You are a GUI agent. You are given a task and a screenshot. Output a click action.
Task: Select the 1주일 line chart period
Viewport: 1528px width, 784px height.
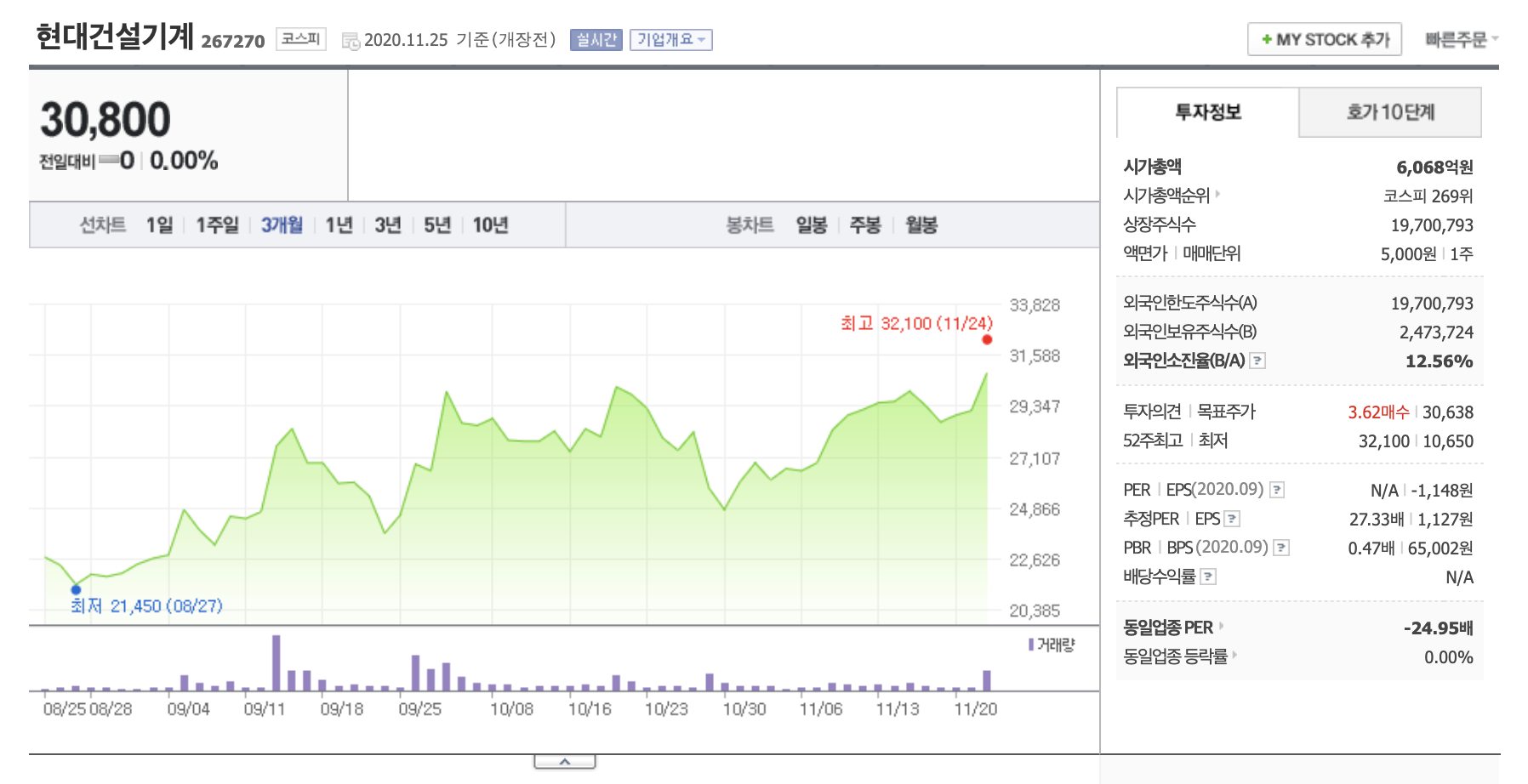click(x=217, y=225)
